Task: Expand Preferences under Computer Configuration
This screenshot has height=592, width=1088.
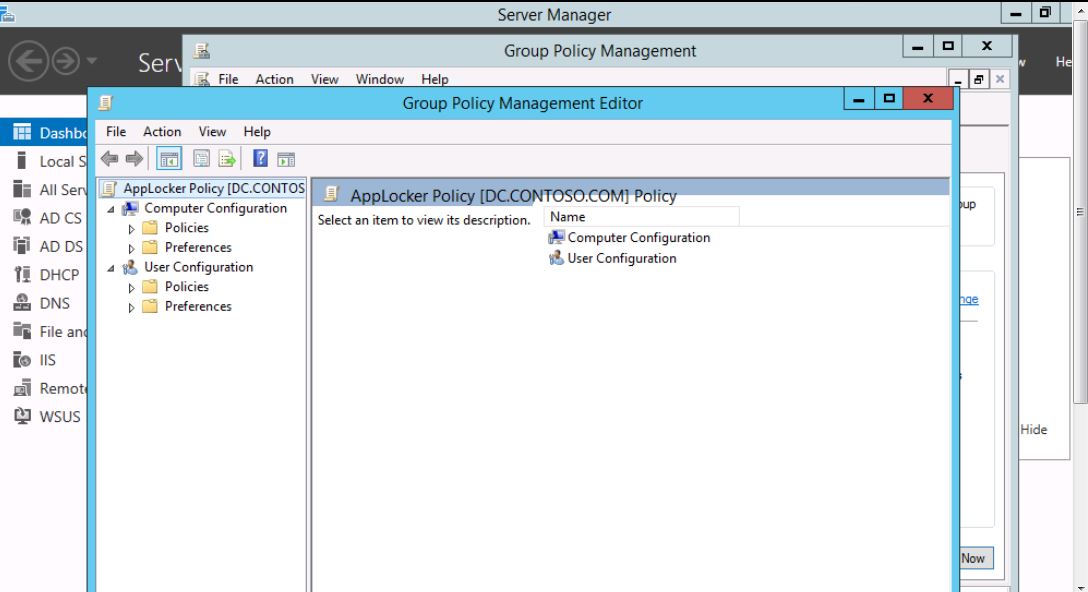Action: tap(131, 248)
